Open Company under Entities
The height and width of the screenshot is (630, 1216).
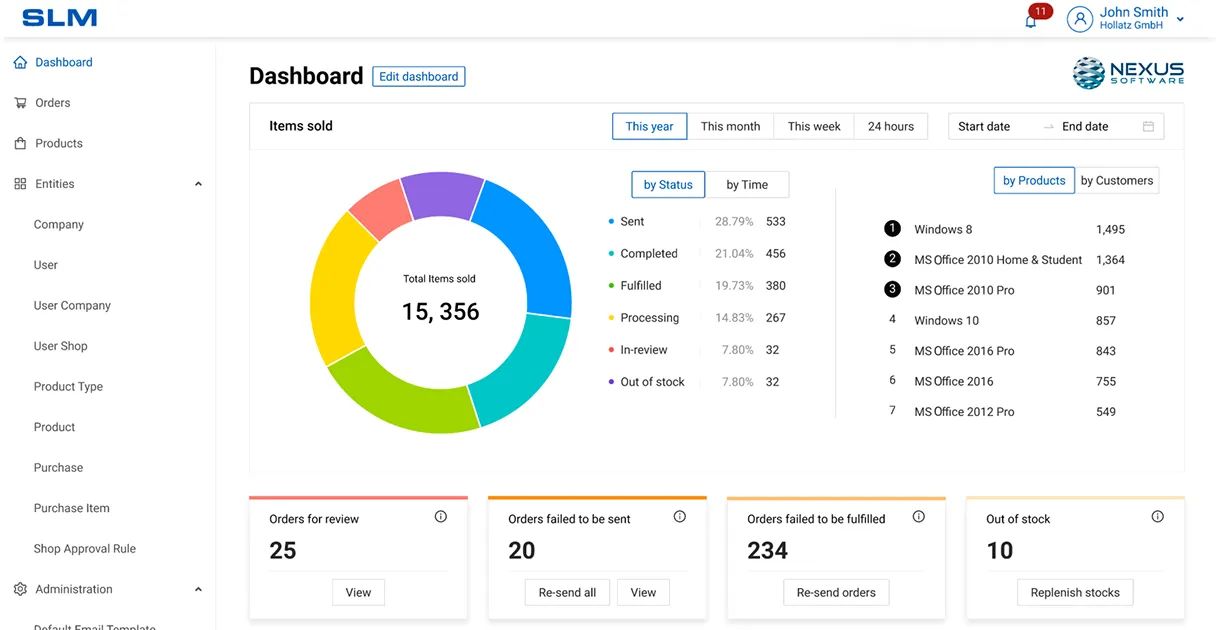[59, 224]
